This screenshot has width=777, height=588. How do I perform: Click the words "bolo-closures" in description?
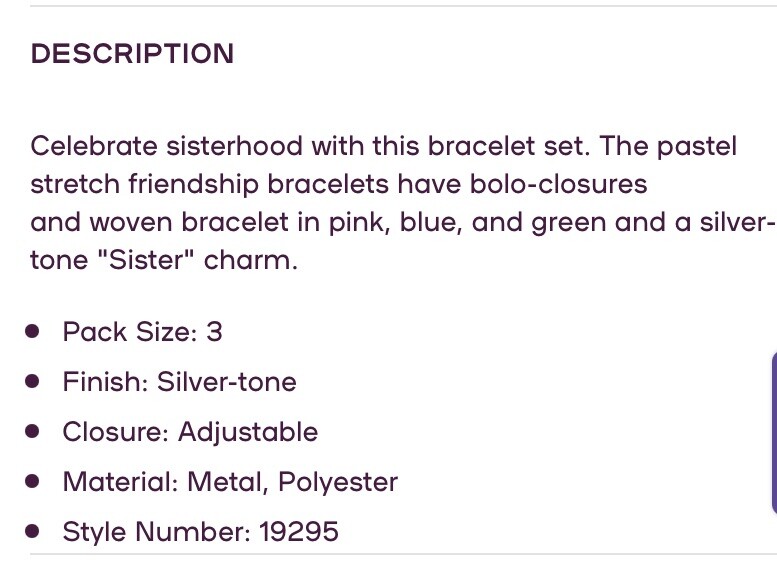point(558,184)
